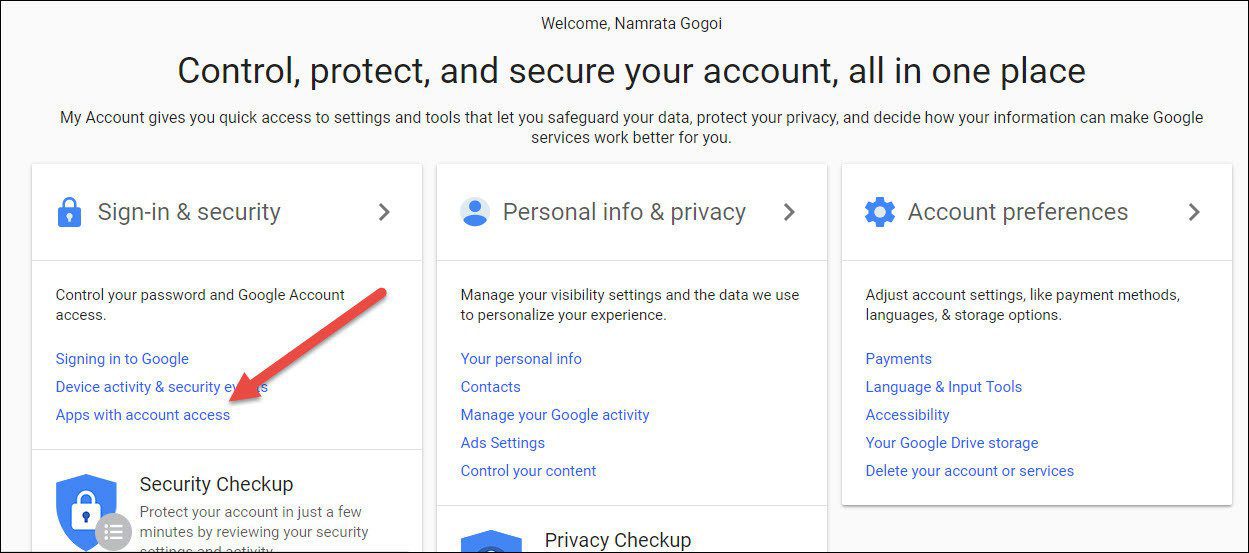Open Language & Input Tools link
This screenshot has height=553, width=1249.
944,387
